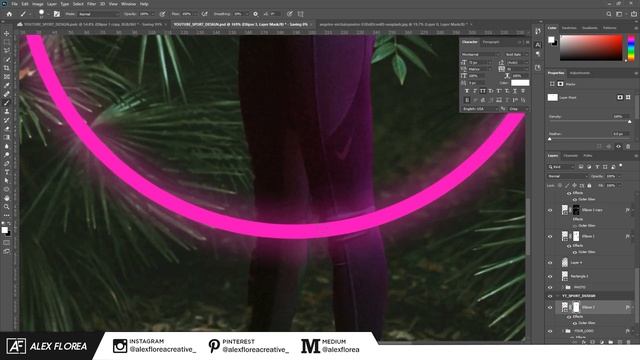Select the Clone Stamp tool

point(7,111)
